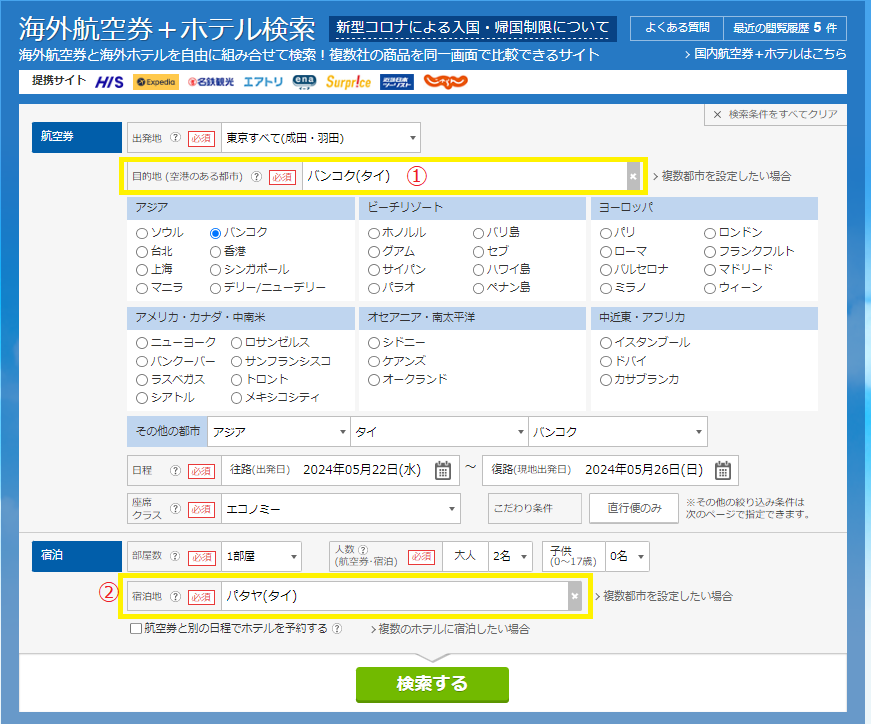Open the 大人 2名 adults dropdown

point(510,557)
